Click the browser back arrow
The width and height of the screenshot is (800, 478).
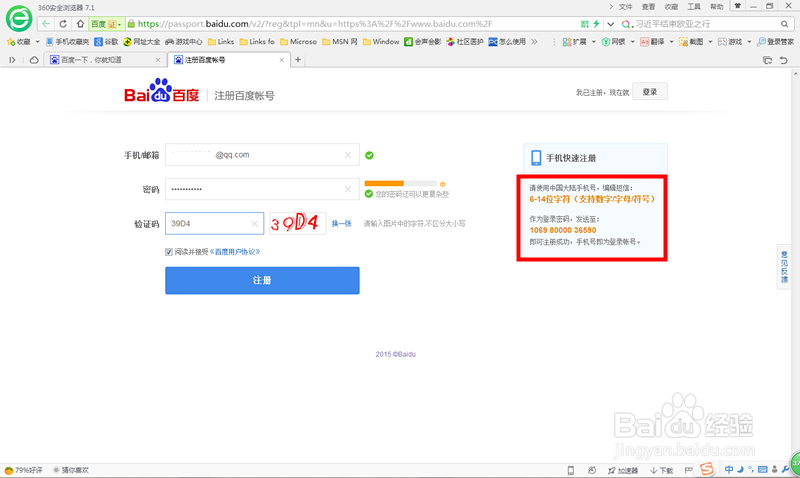click(x=46, y=24)
